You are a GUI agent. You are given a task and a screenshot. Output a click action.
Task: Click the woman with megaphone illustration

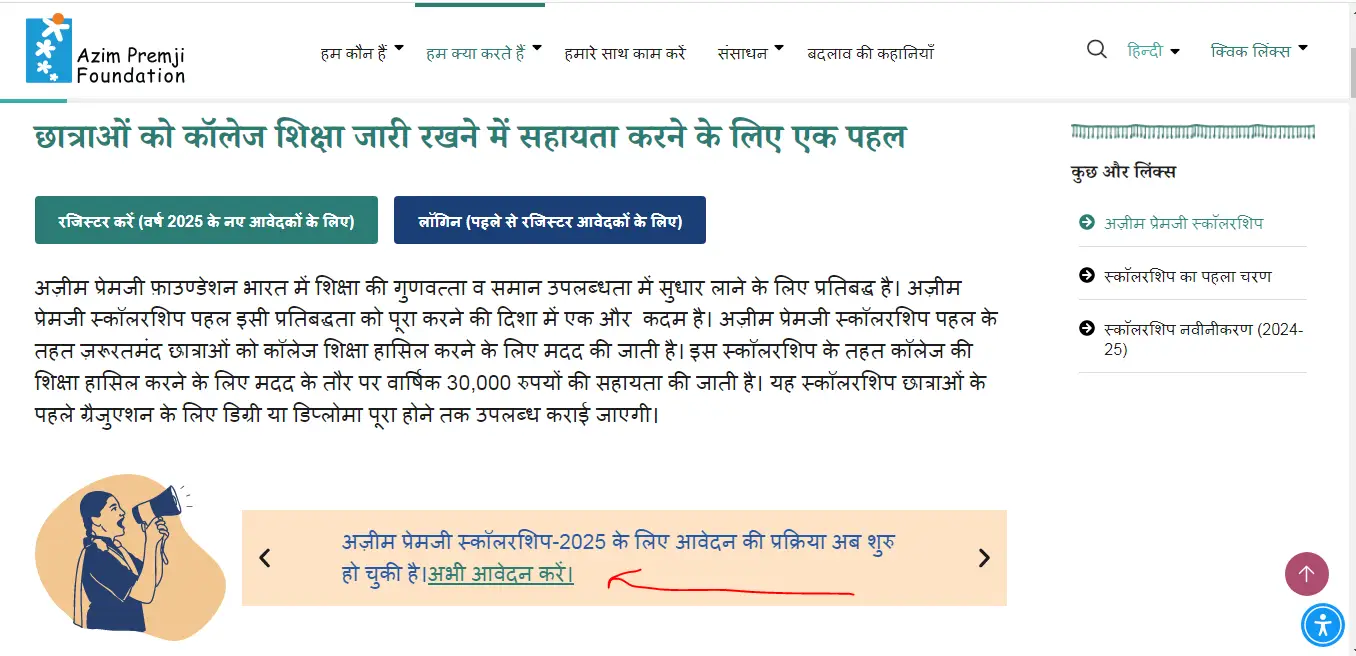pyautogui.click(x=130, y=557)
